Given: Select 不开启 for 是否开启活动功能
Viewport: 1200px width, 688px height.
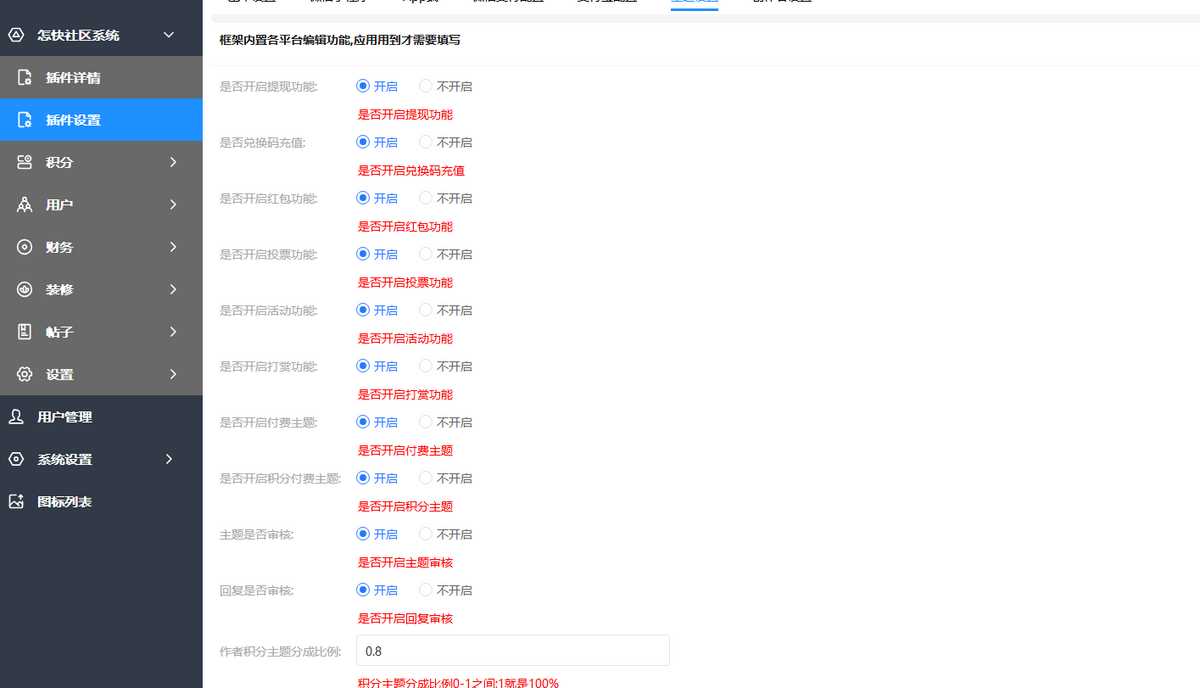Looking at the screenshot, I should tap(445, 310).
